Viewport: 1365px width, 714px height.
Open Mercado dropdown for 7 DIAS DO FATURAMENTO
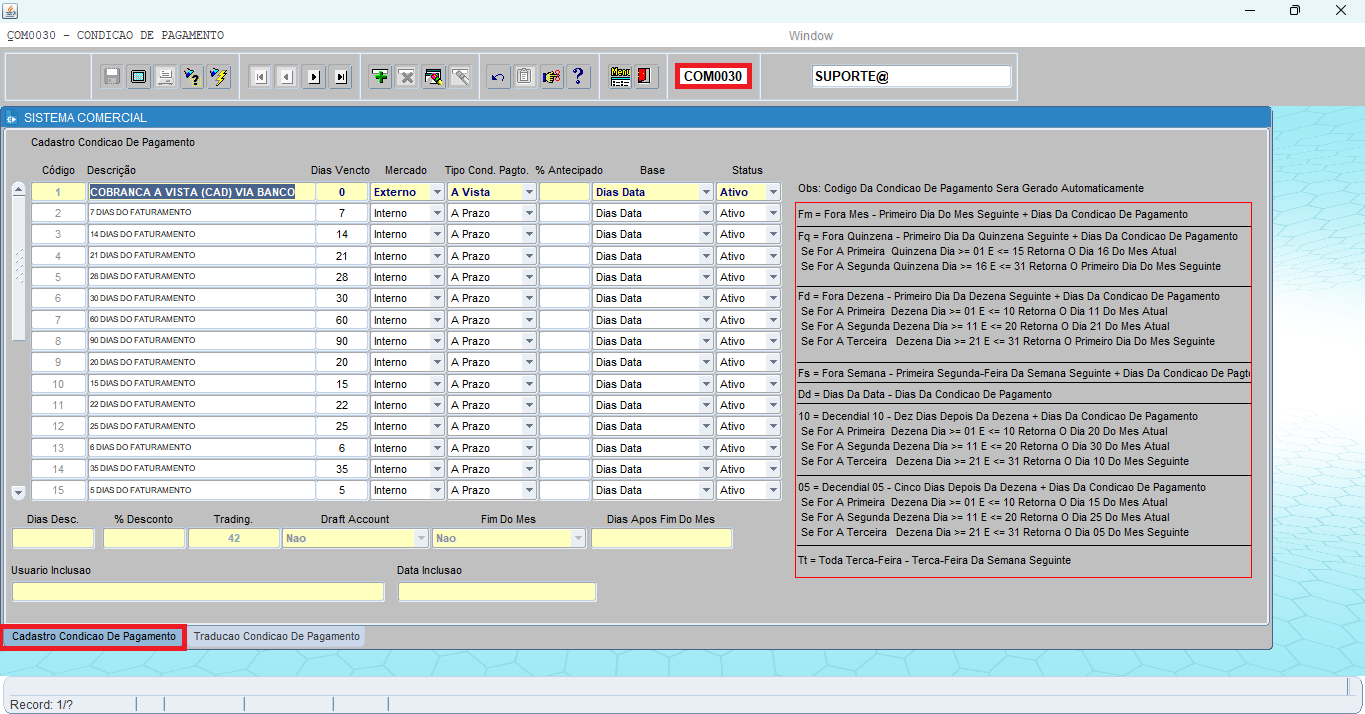436,213
